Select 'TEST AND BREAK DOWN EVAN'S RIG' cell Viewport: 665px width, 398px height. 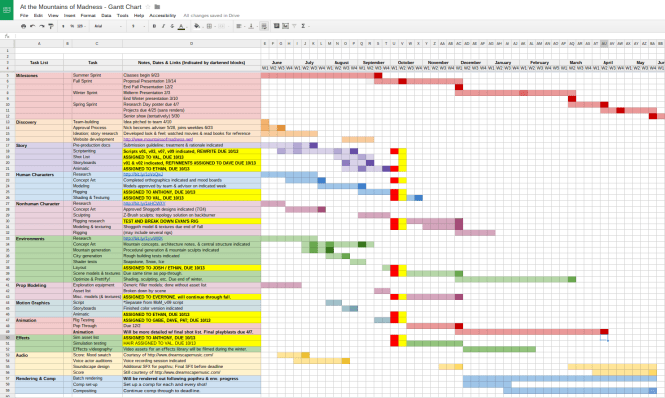[x=191, y=221]
